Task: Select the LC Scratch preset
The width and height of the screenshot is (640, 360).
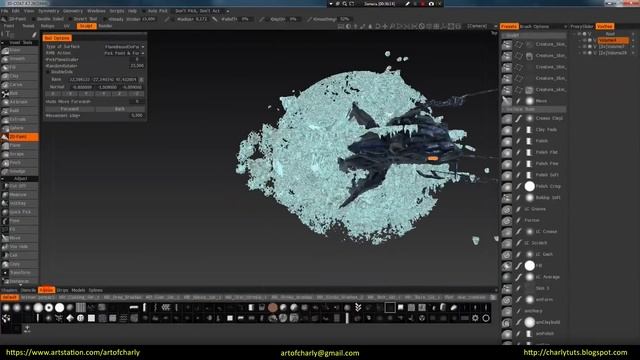Action: [533, 243]
